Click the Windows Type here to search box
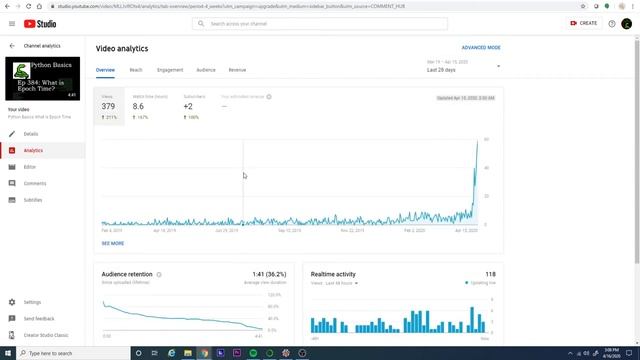Viewport: 640px width, 360px height. 73,353
